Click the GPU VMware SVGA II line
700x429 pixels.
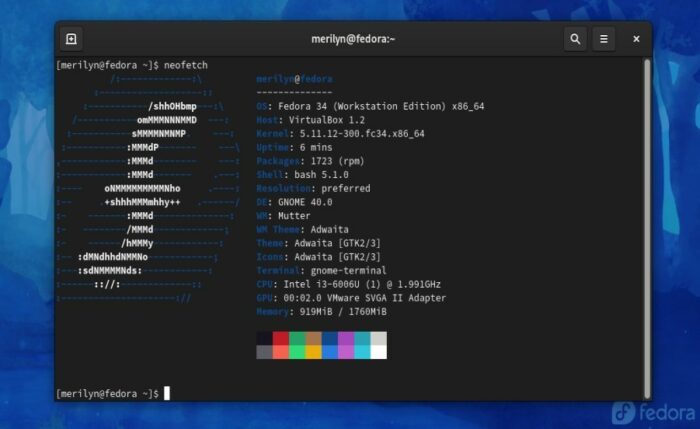tap(351, 298)
